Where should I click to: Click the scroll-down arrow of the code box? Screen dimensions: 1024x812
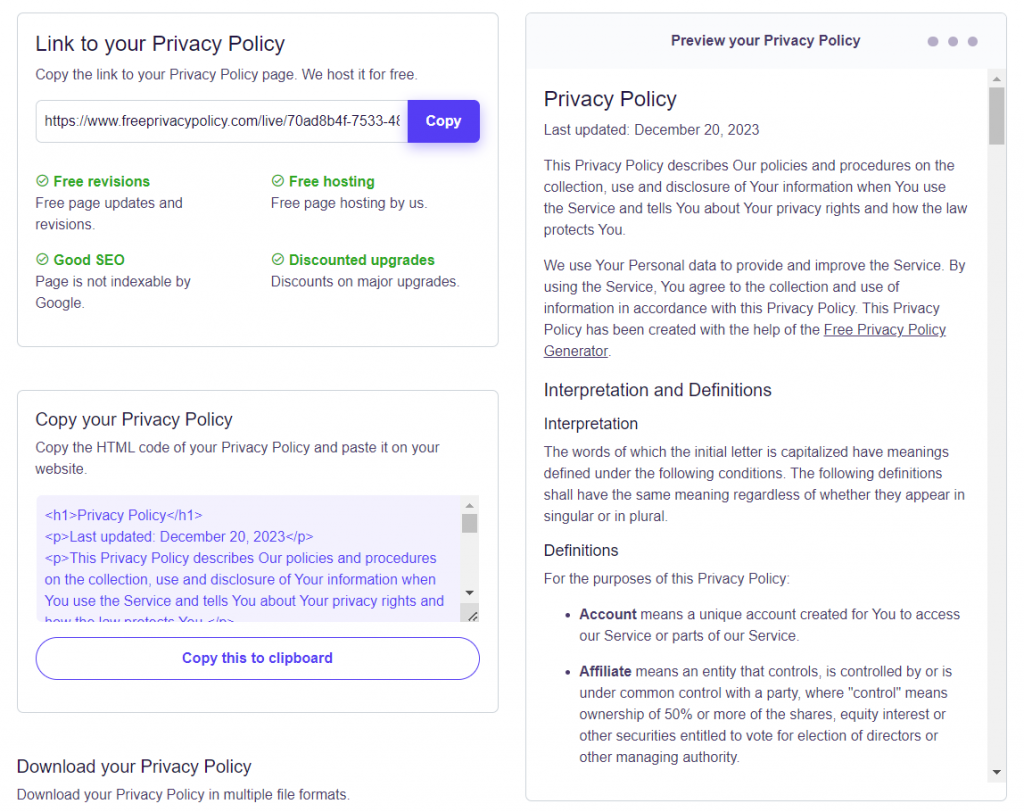point(469,592)
